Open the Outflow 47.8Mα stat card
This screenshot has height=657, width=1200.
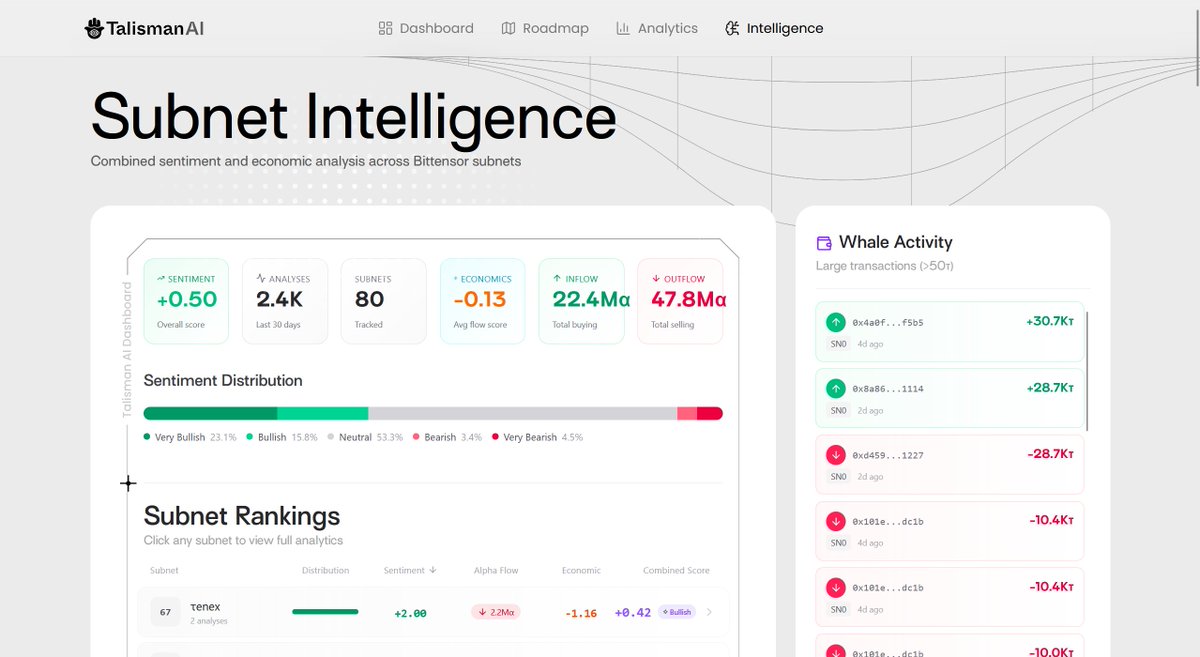pyautogui.click(x=680, y=301)
